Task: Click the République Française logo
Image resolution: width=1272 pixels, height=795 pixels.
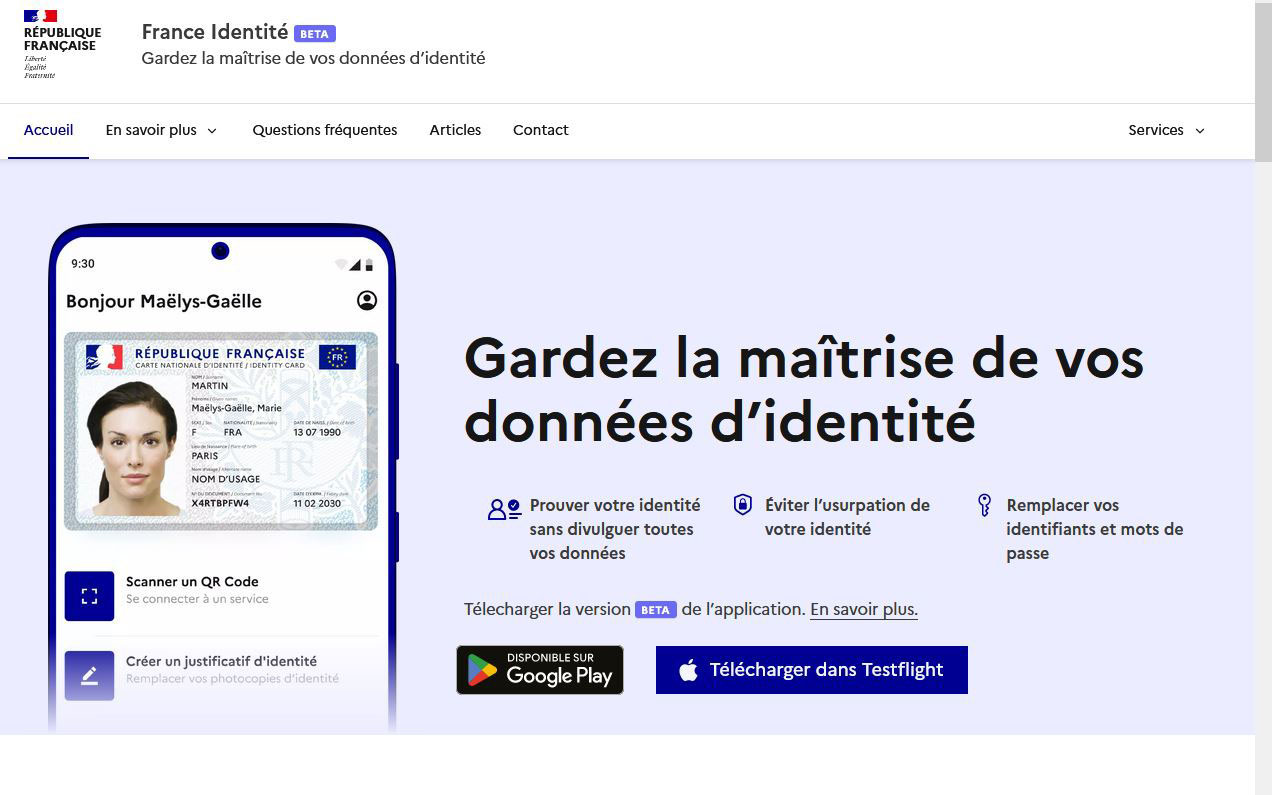Action: [x=62, y=44]
